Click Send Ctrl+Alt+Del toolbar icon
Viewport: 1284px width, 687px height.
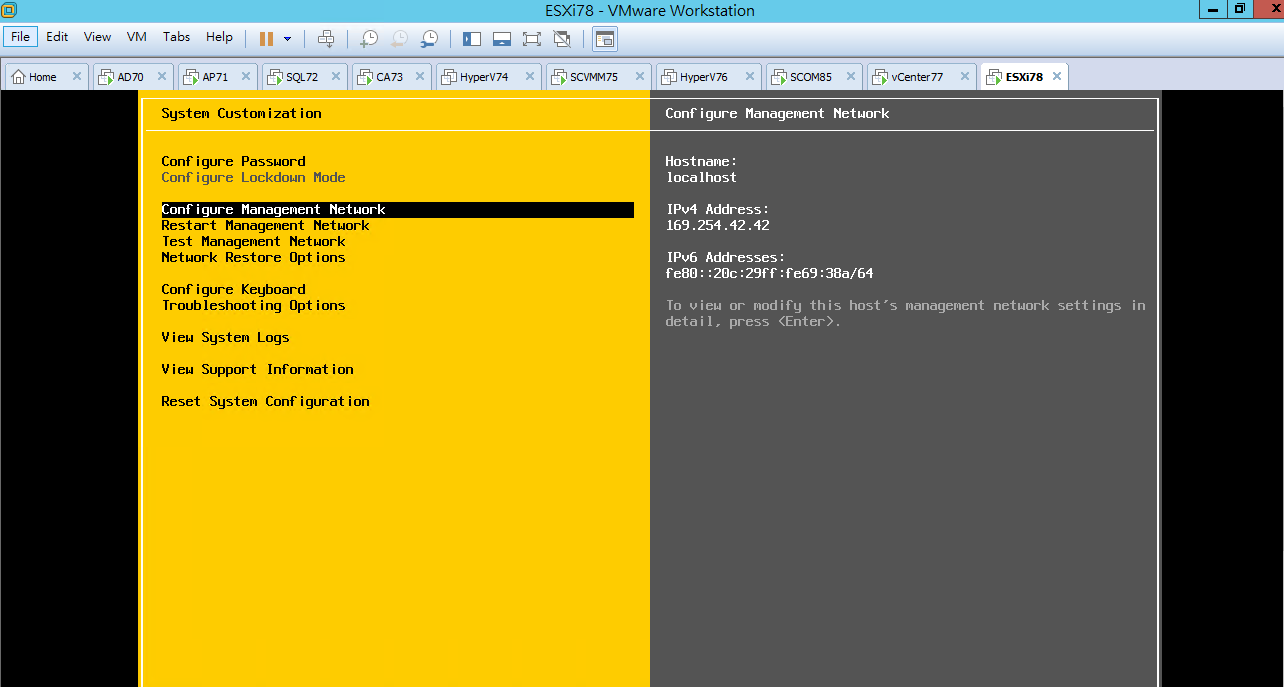click(x=326, y=39)
